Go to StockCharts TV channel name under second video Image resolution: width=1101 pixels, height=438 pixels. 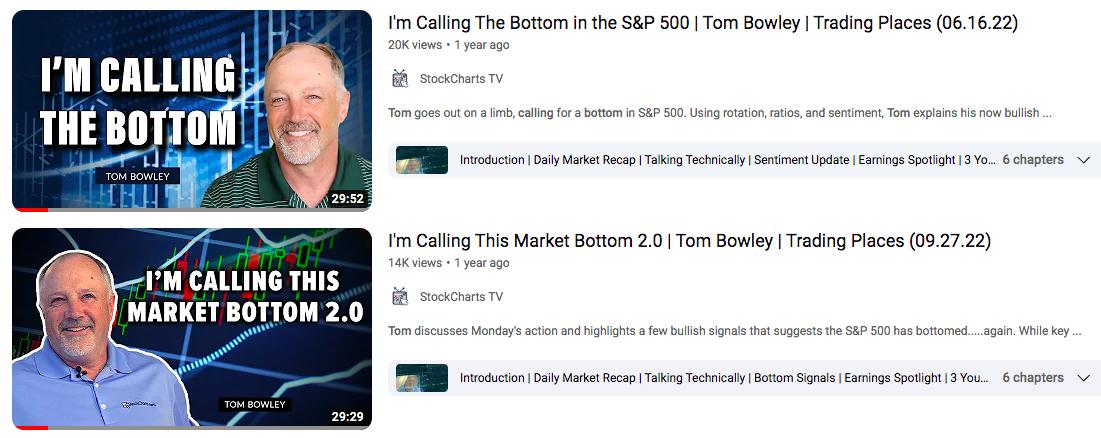pyautogui.click(x=461, y=297)
